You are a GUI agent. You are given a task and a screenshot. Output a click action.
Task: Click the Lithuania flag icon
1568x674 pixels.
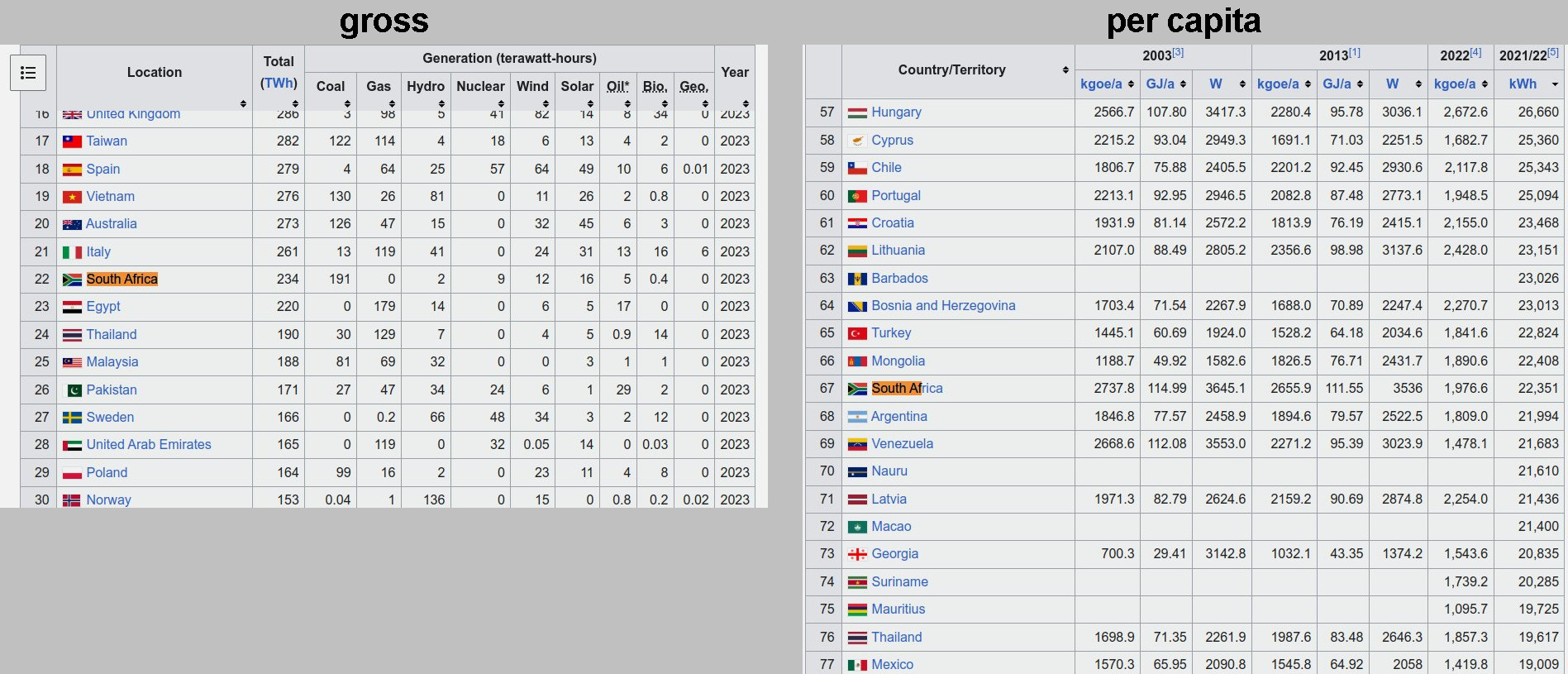click(857, 251)
